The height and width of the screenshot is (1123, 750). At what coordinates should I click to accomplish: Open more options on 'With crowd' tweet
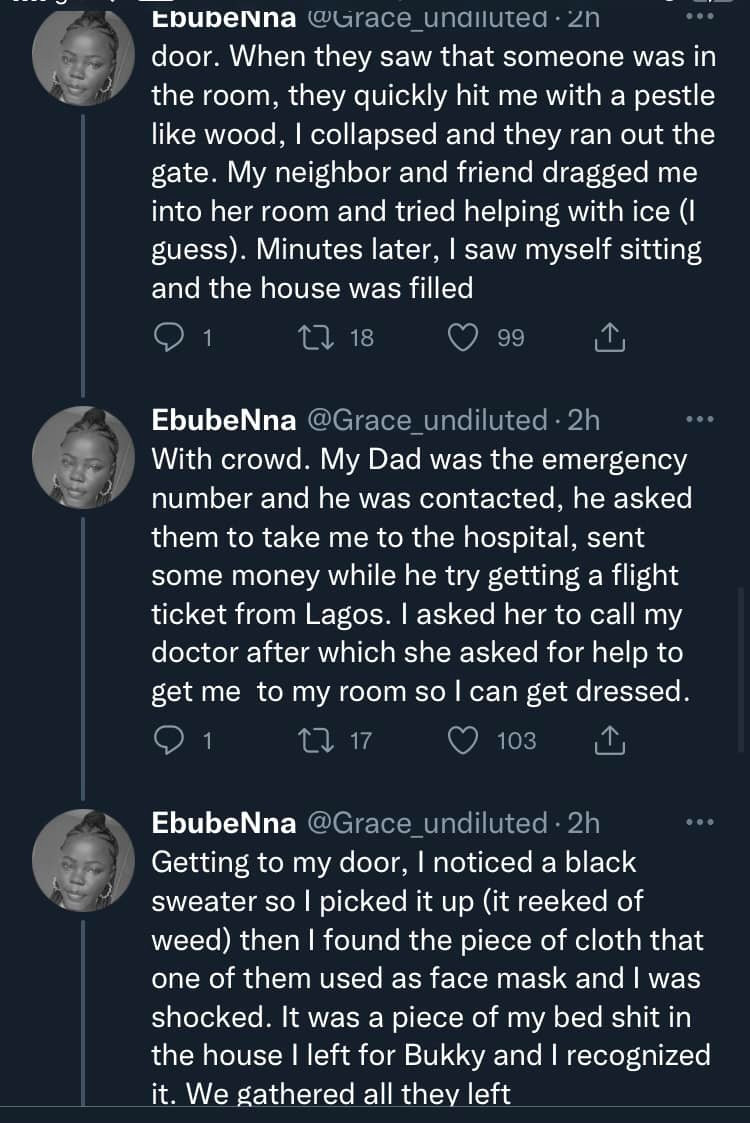click(700, 420)
